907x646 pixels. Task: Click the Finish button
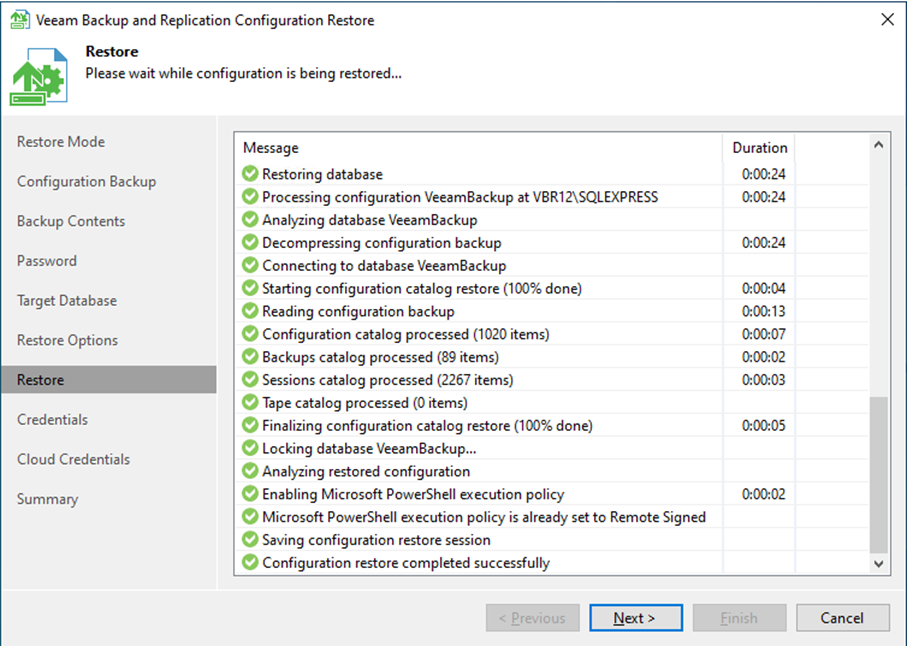pos(739,618)
